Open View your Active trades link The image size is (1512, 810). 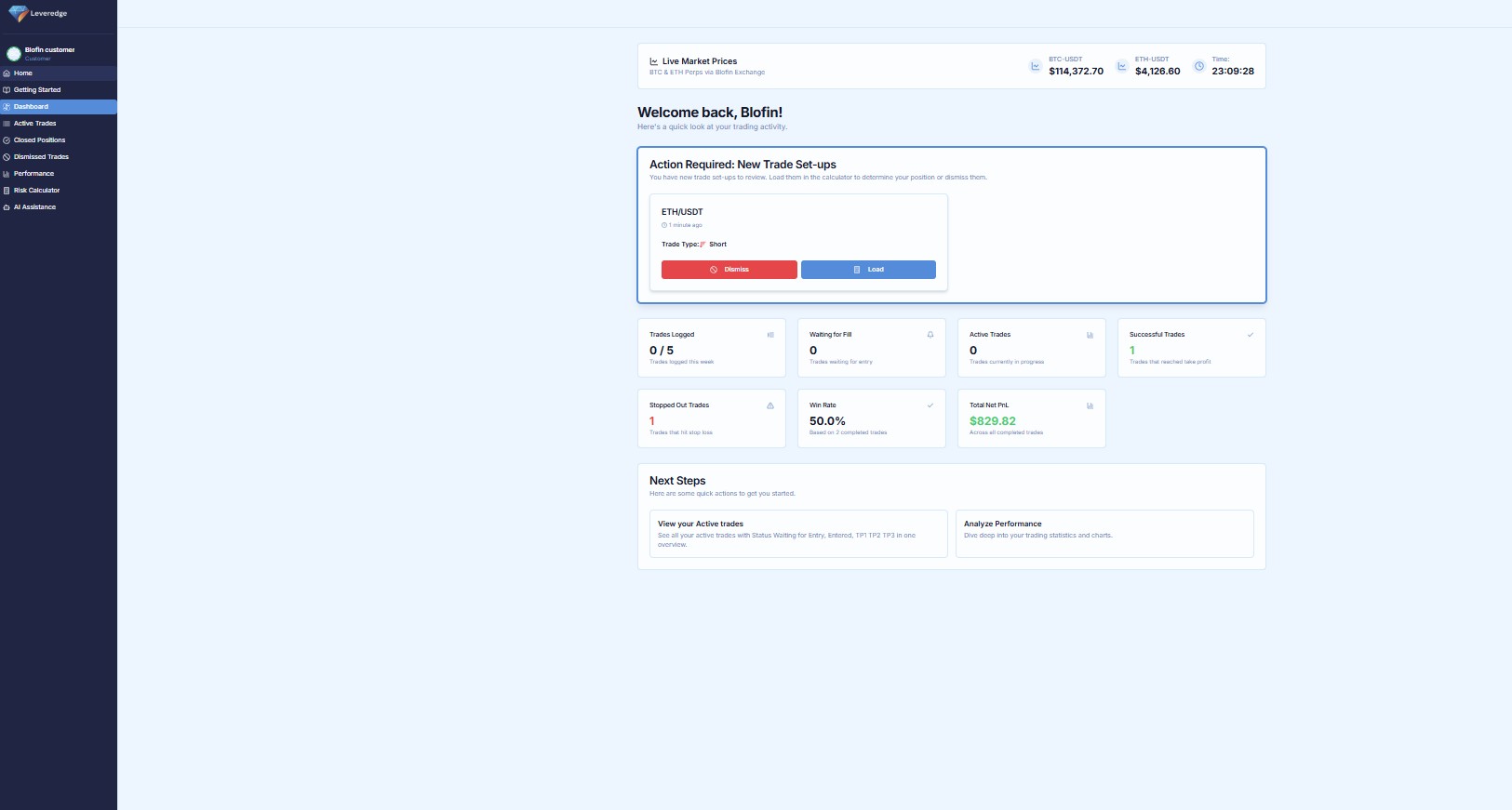pyautogui.click(x=798, y=534)
